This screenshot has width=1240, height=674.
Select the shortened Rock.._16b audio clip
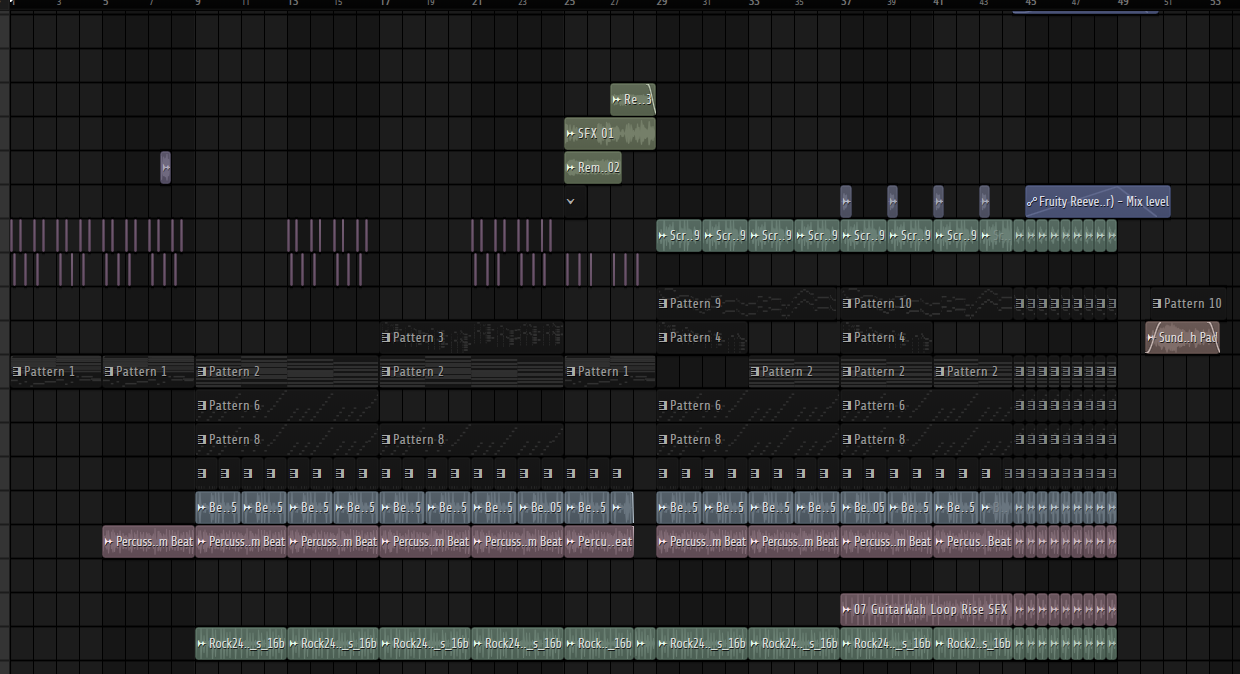pyautogui.click(x=599, y=643)
